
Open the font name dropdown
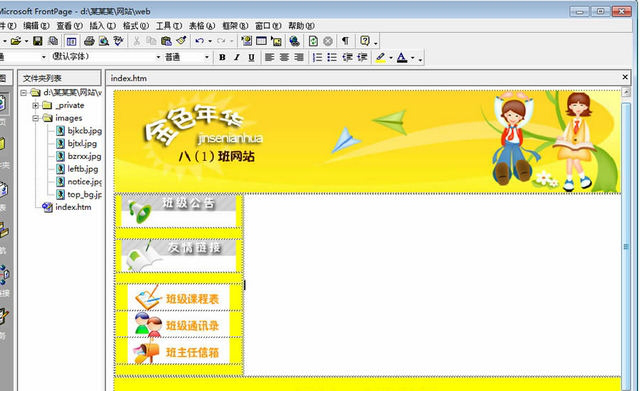[158, 57]
